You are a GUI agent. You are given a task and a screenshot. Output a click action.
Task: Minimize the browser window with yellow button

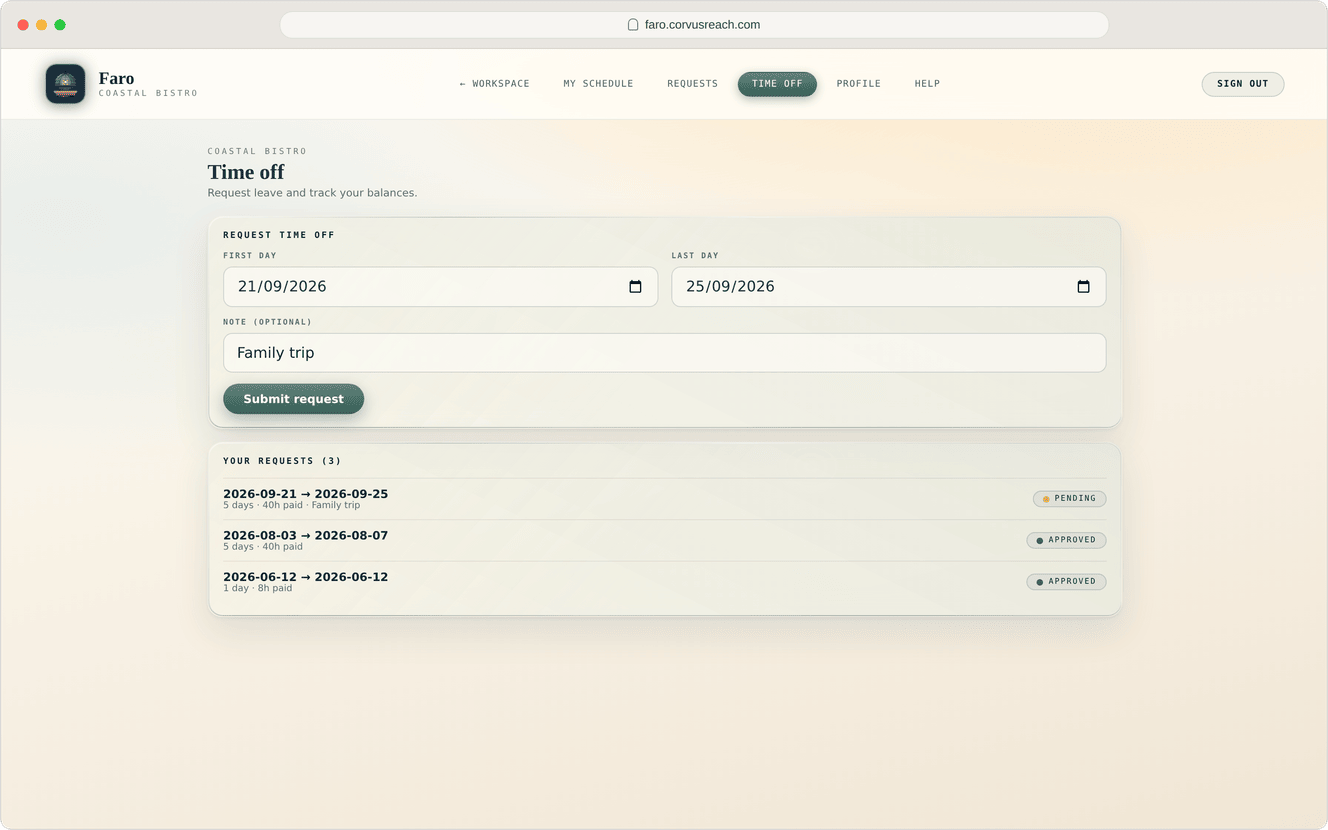pos(41,25)
